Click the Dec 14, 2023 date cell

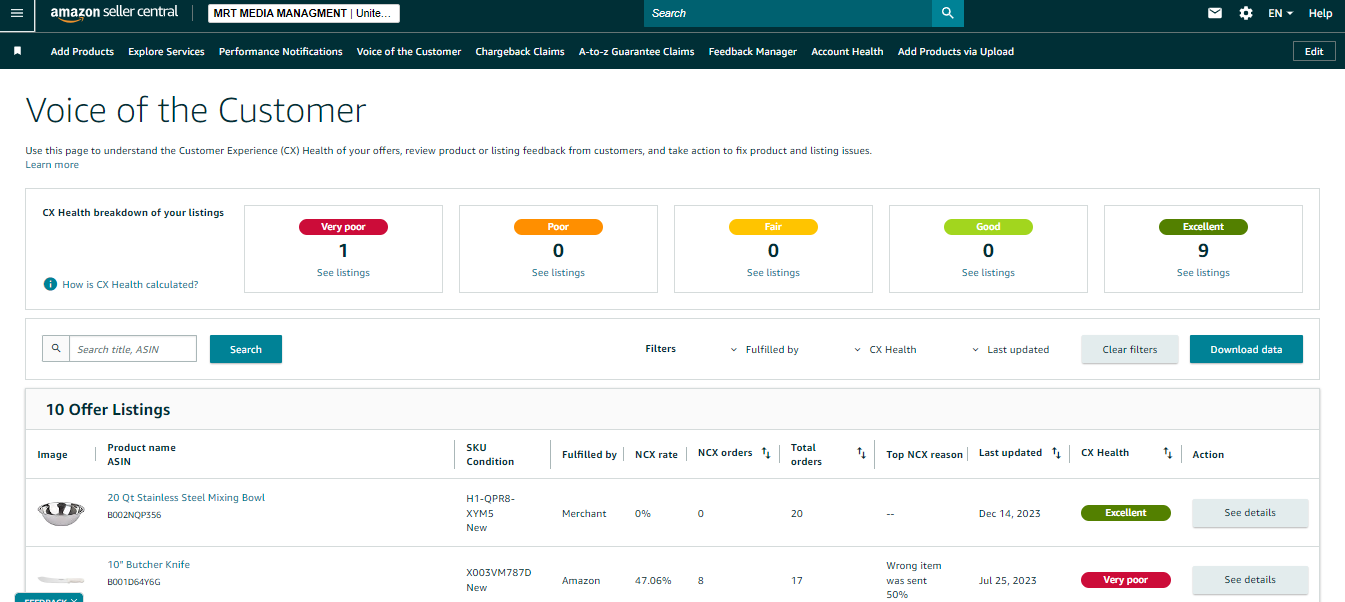point(1009,513)
